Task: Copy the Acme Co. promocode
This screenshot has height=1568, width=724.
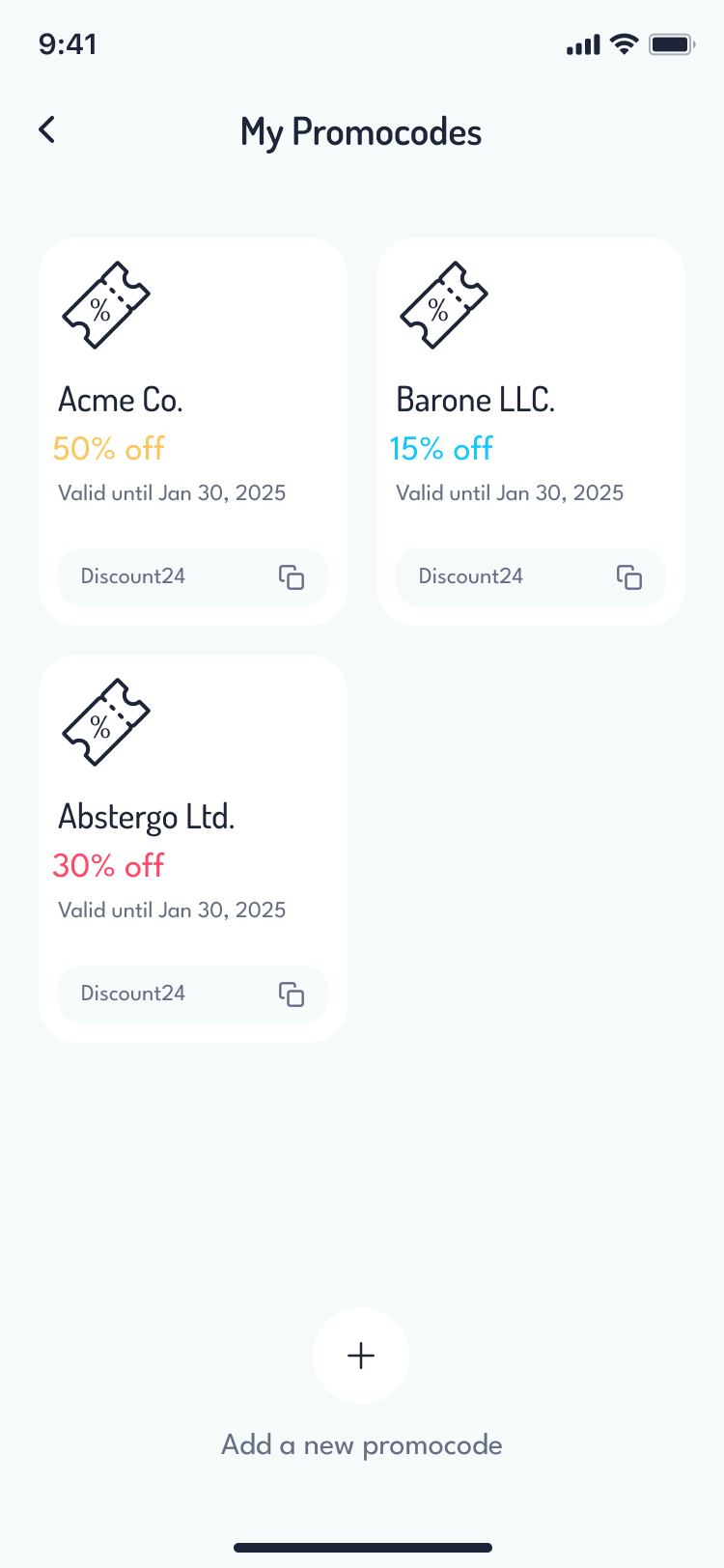Action: point(292,577)
